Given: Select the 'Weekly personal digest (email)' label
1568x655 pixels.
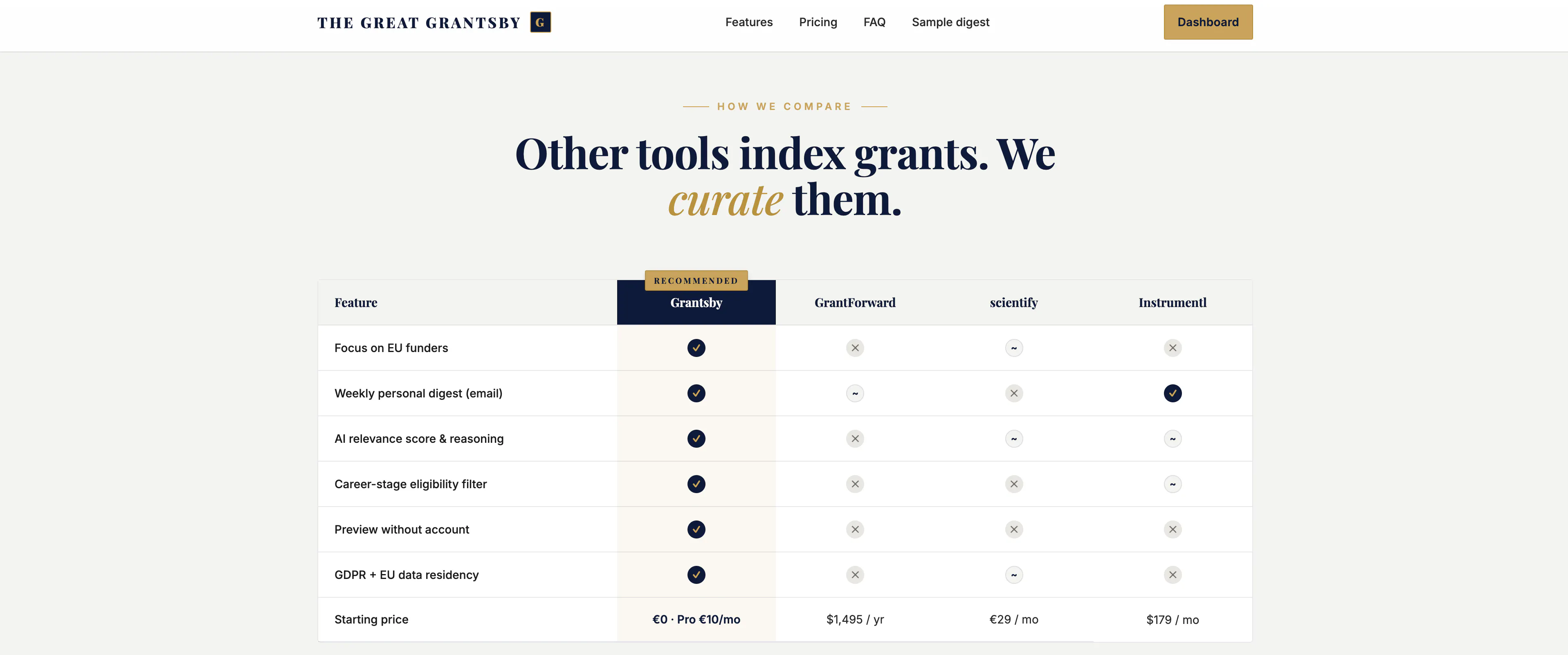Looking at the screenshot, I should click(419, 393).
